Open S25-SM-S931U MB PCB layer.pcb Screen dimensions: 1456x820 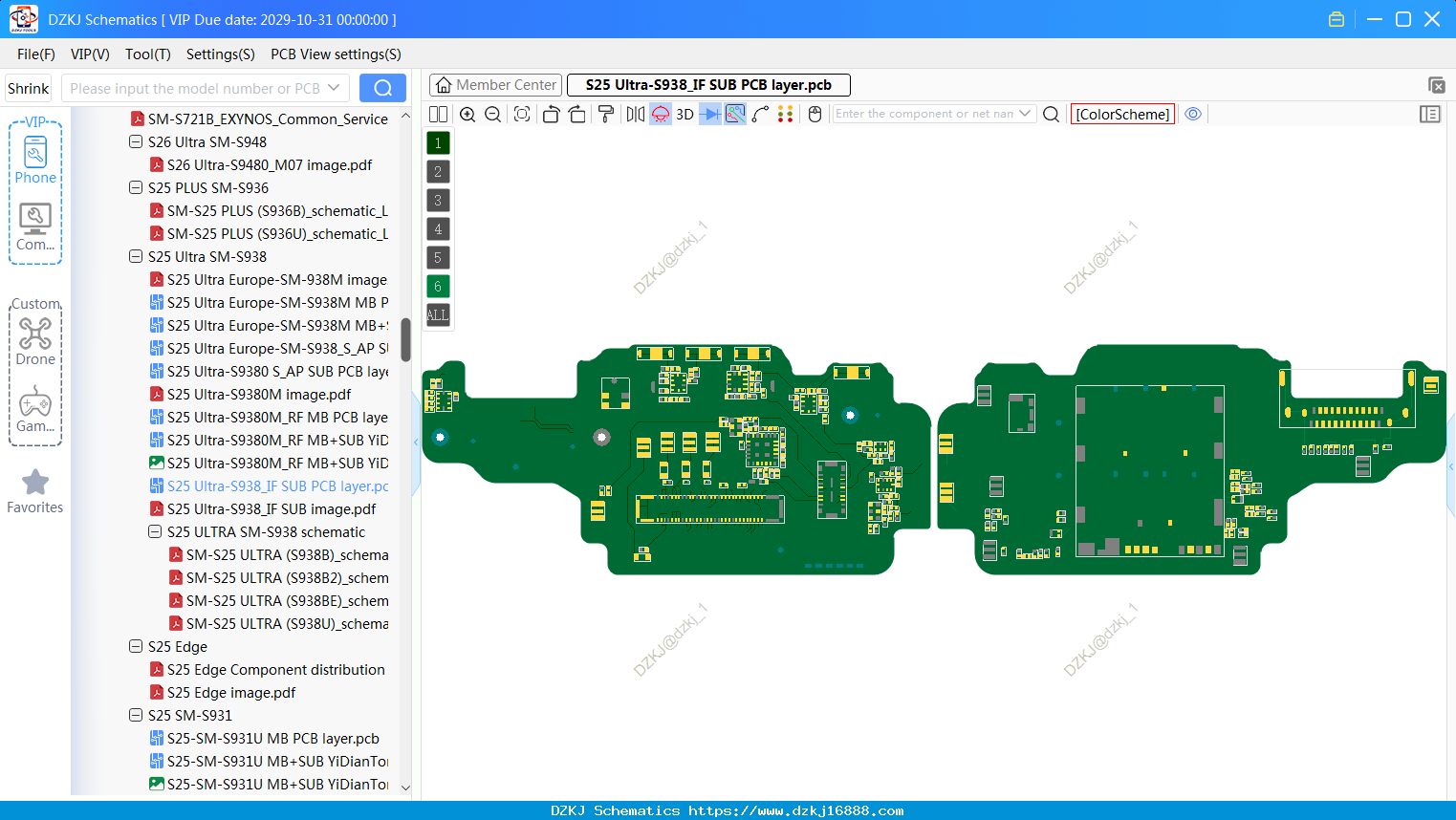[x=265, y=738]
